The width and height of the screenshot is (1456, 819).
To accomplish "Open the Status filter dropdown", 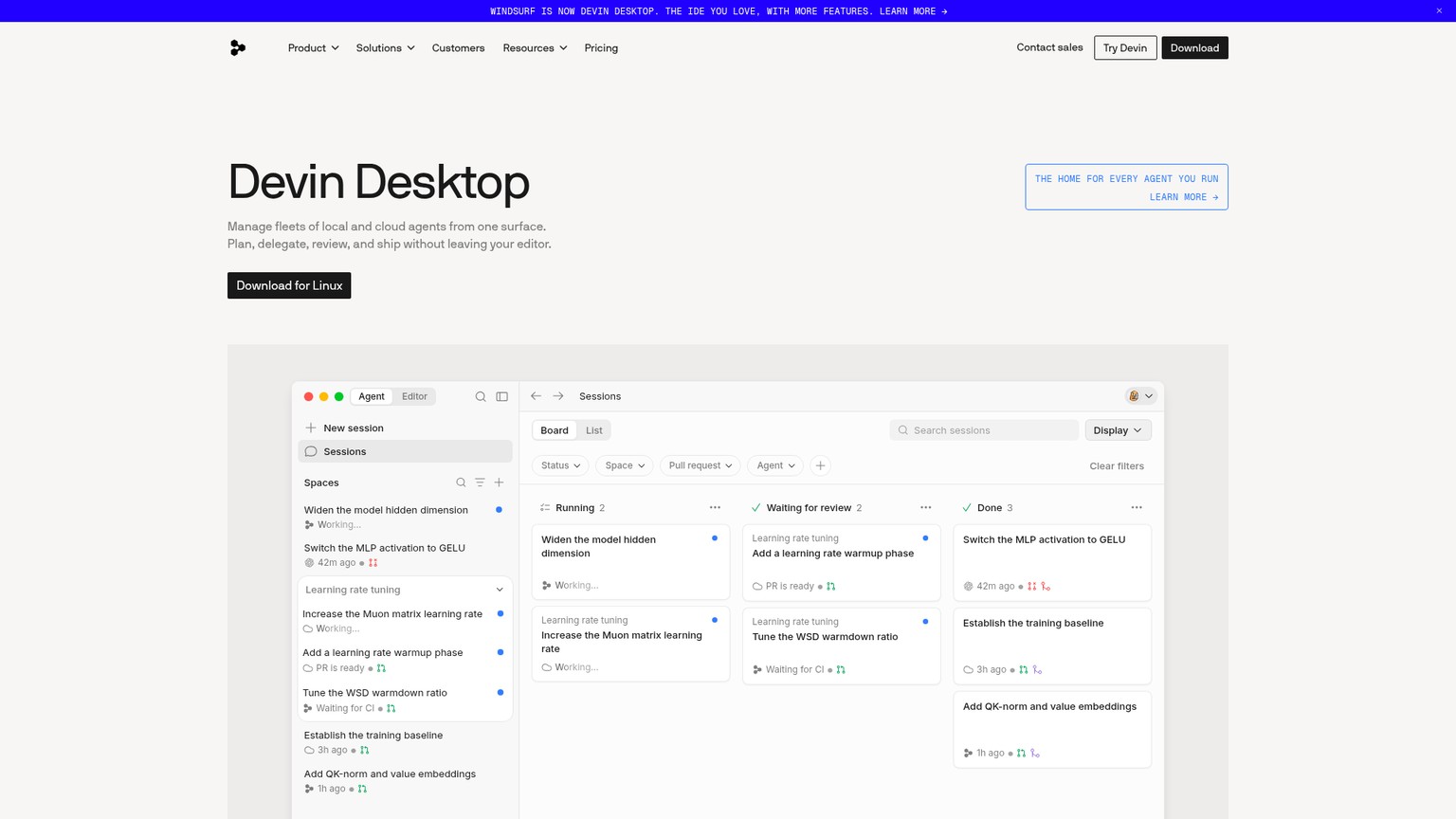I will (x=560, y=465).
